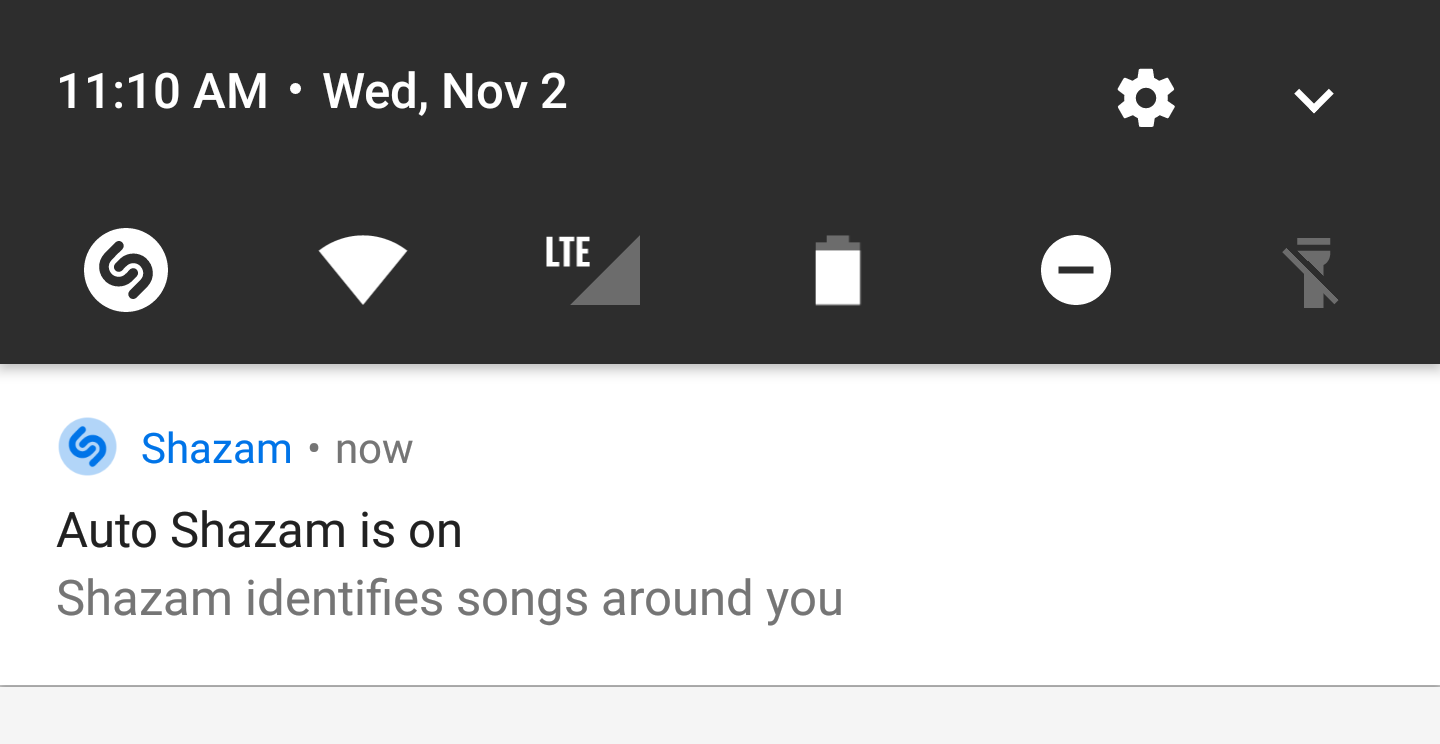Image resolution: width=1440 pixels, height=744 pixels.
Task: Open settings via the gear icon
Action: click(1146, 99)
